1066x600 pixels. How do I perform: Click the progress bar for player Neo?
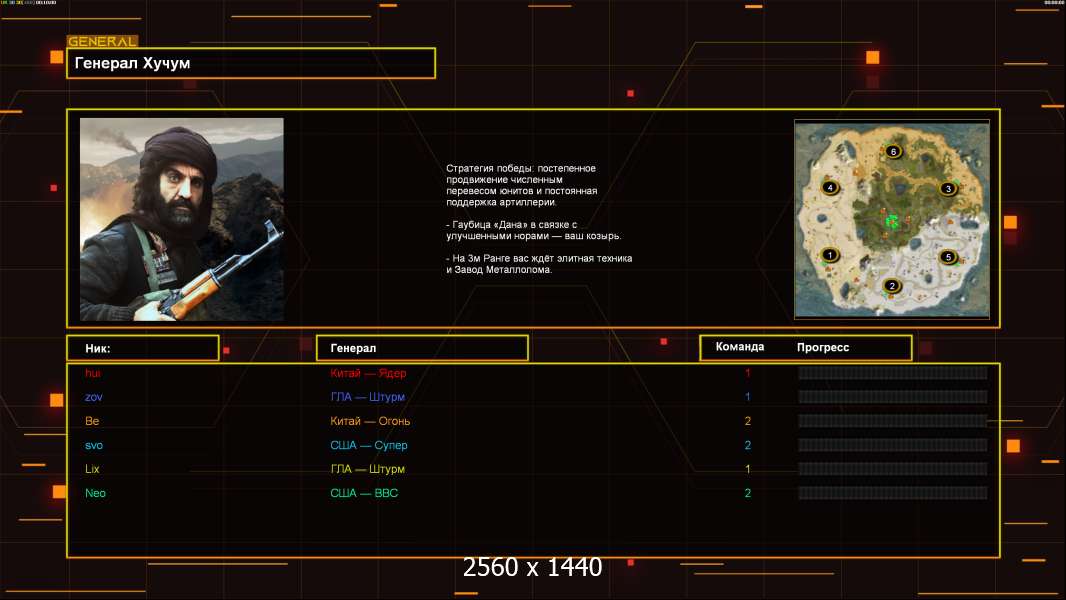tap(892, 493)
